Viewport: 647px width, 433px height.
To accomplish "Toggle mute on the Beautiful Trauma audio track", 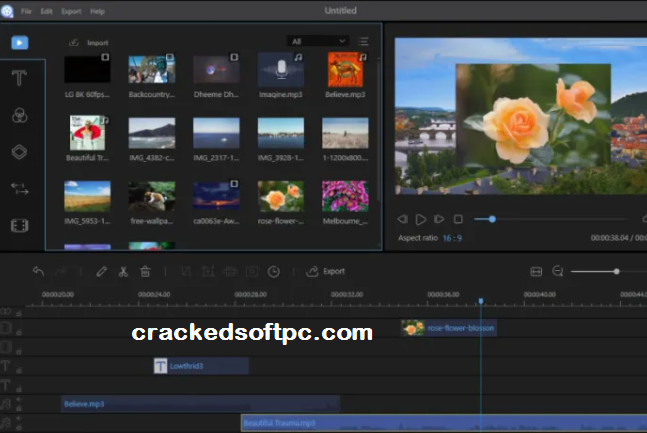I will 19,418.
